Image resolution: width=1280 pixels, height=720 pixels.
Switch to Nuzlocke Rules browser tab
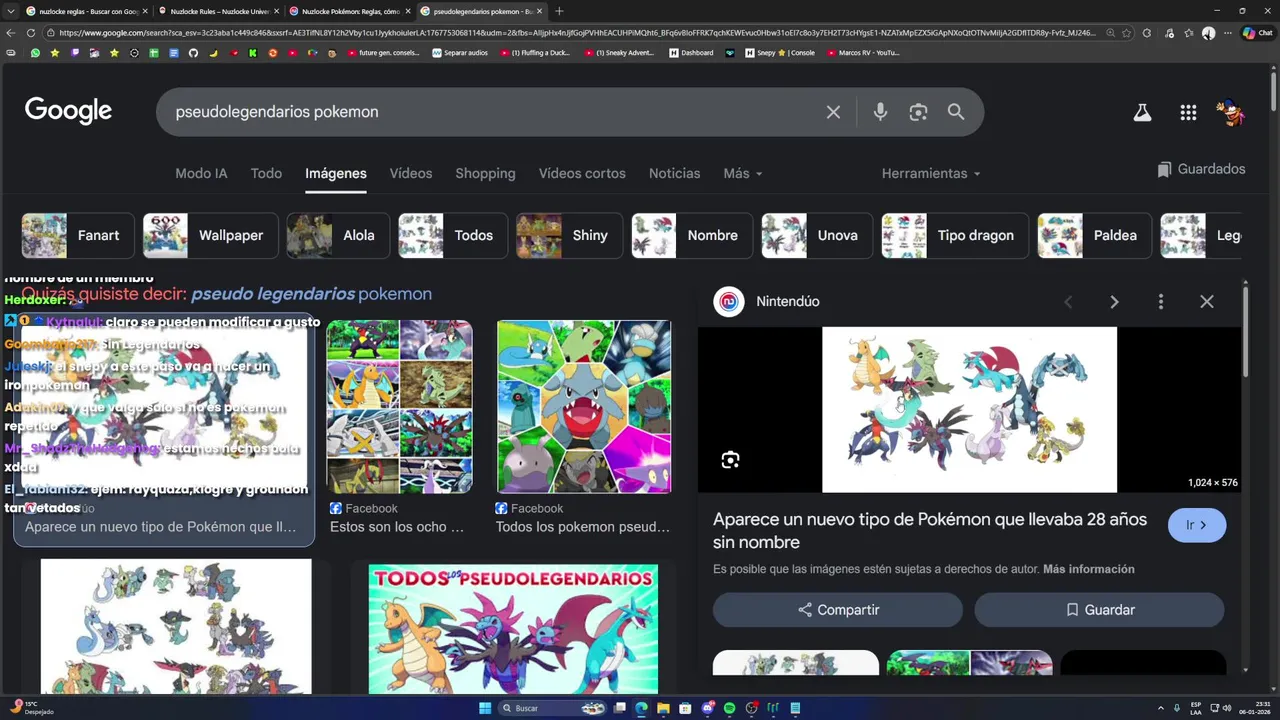(x=217, y=11)
